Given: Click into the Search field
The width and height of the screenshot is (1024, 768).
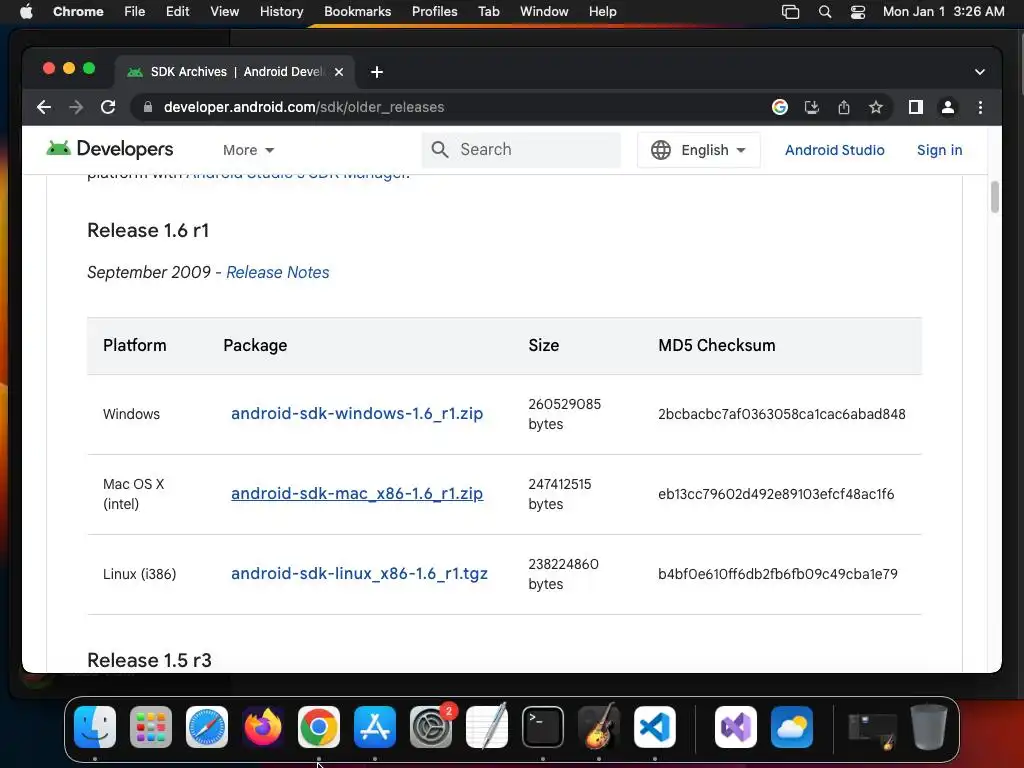Looking at the screenshot, I should pyautogui.click(x=520, y=150).
